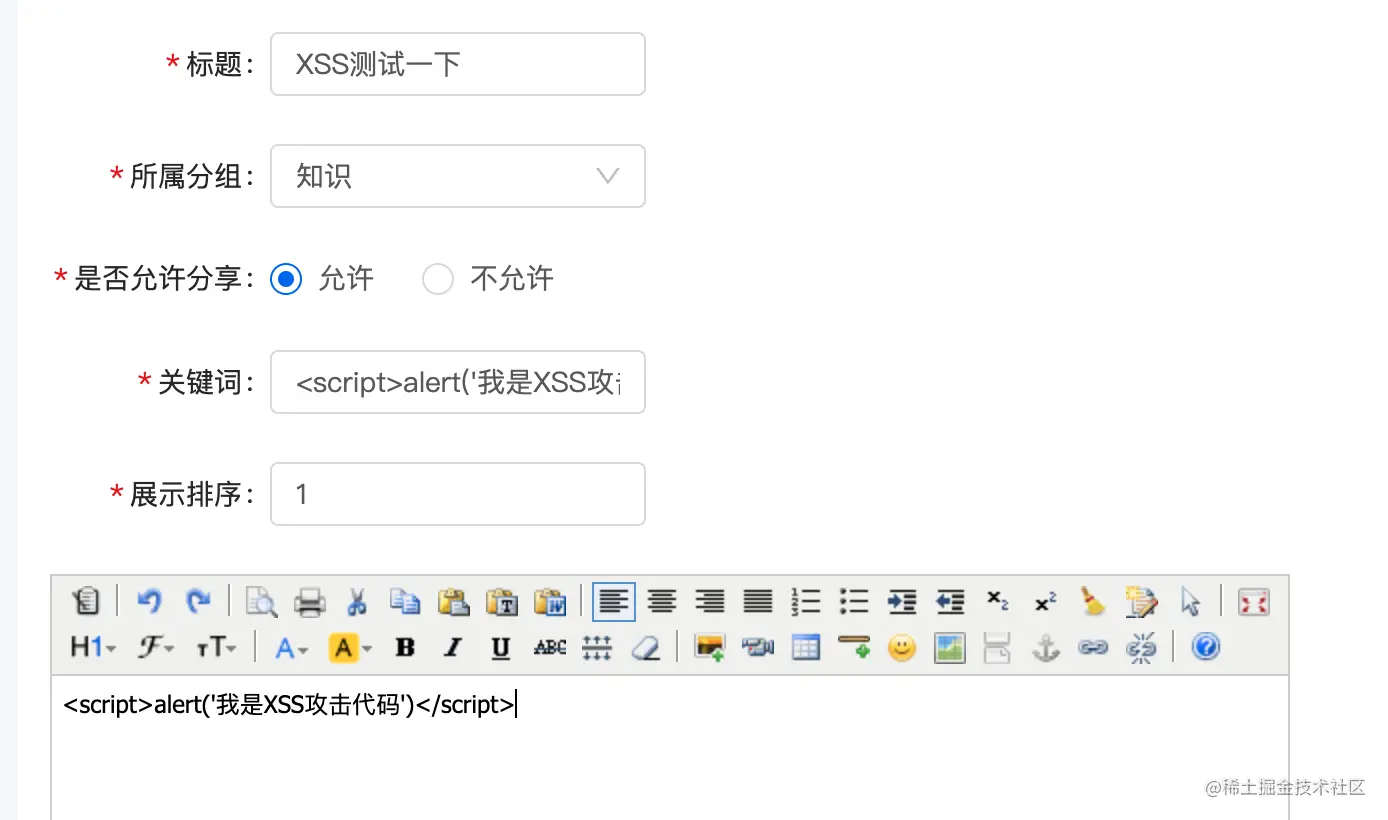This screenshot has height=820, width=1388.
Task: Insert an image
Action: coord(710,648)
